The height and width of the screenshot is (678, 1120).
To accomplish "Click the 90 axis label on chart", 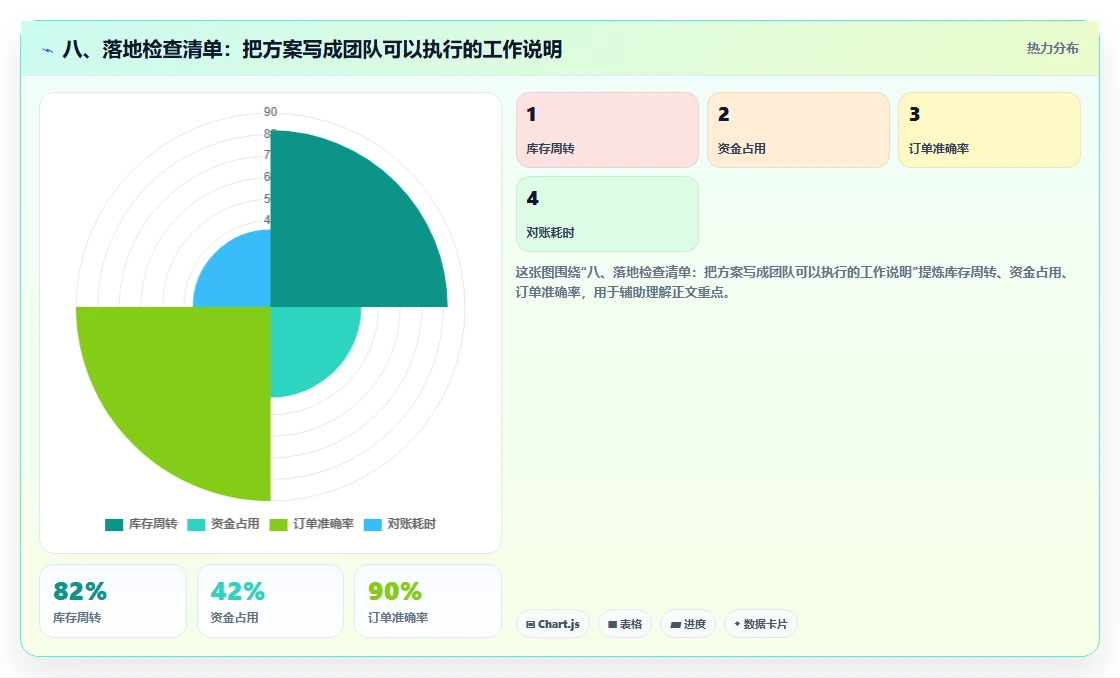I will click(x=270, y=111).
